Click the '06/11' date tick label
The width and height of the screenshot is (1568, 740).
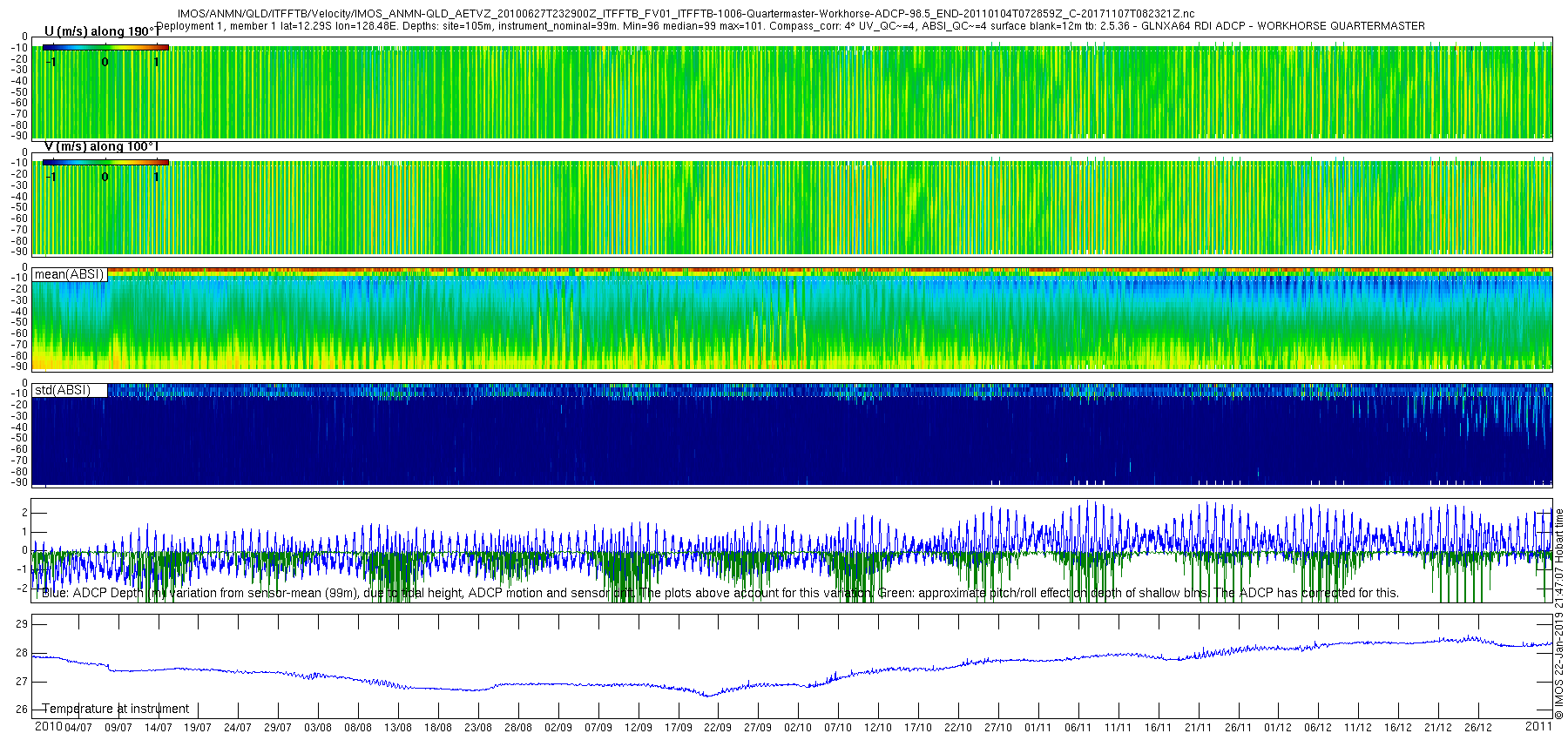[1078, 728]
